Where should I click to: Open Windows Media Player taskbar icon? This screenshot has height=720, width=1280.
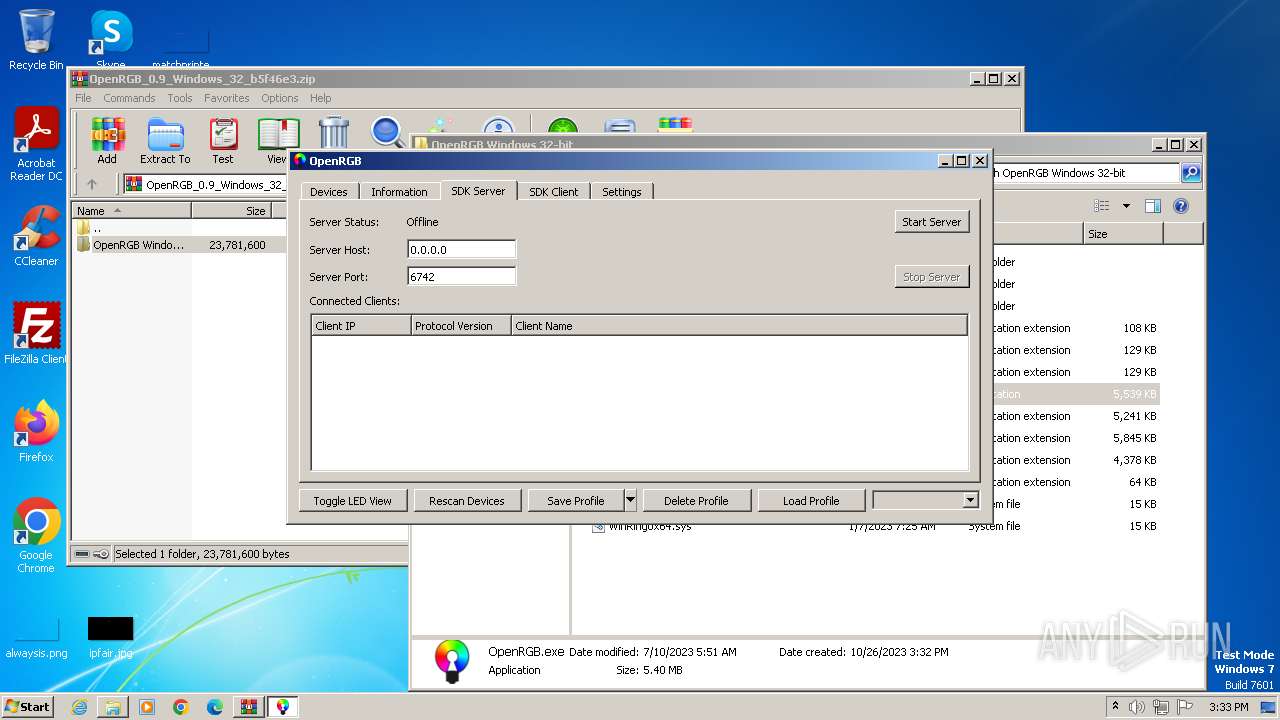[x=147, y=707]
